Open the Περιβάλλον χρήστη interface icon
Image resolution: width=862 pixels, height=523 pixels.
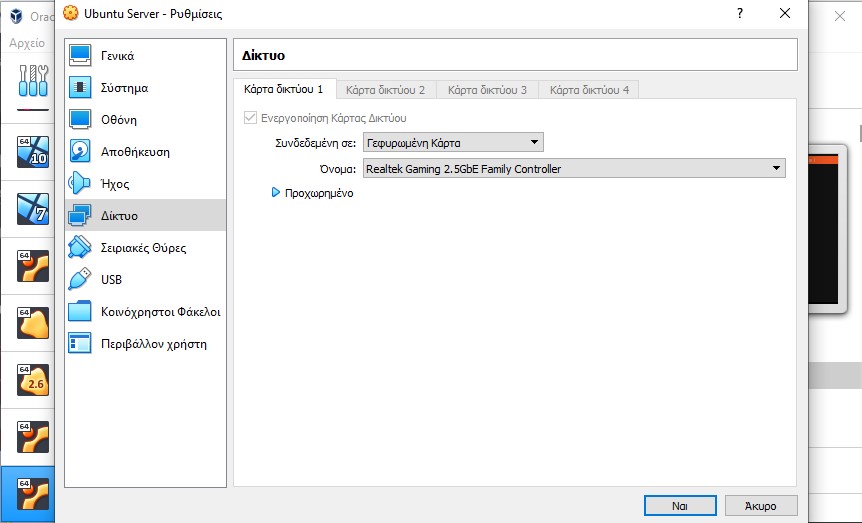click(x=80, y=343)
